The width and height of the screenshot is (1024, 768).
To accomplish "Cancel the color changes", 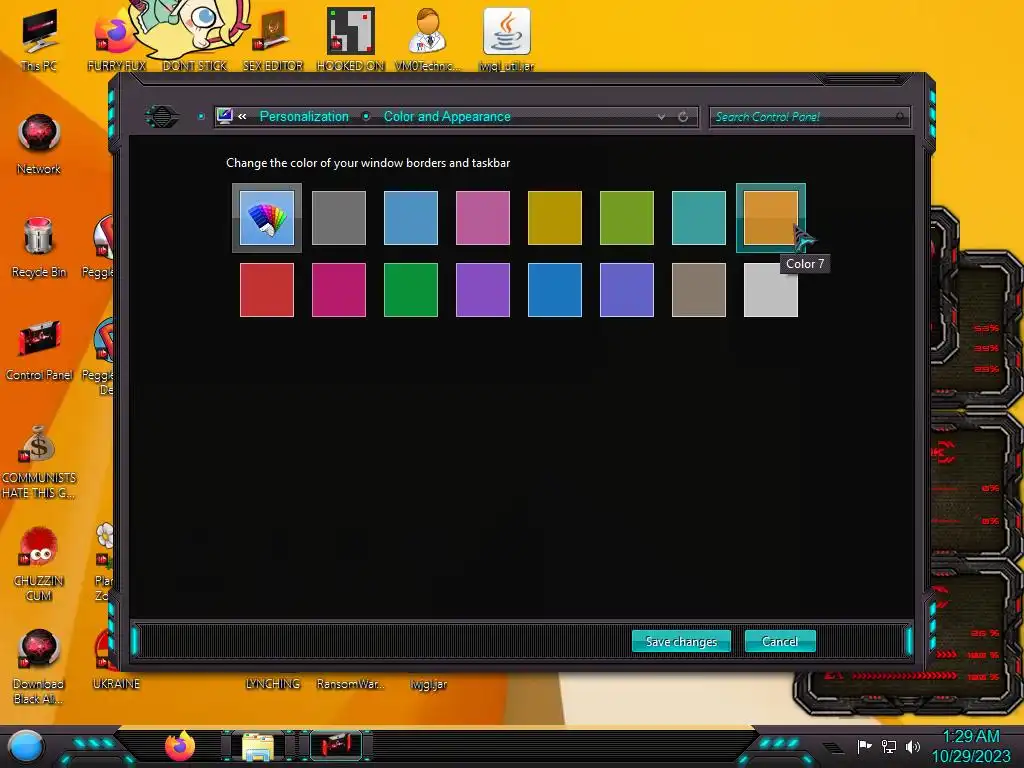I will pyautogui.click(x=780, y=641).
